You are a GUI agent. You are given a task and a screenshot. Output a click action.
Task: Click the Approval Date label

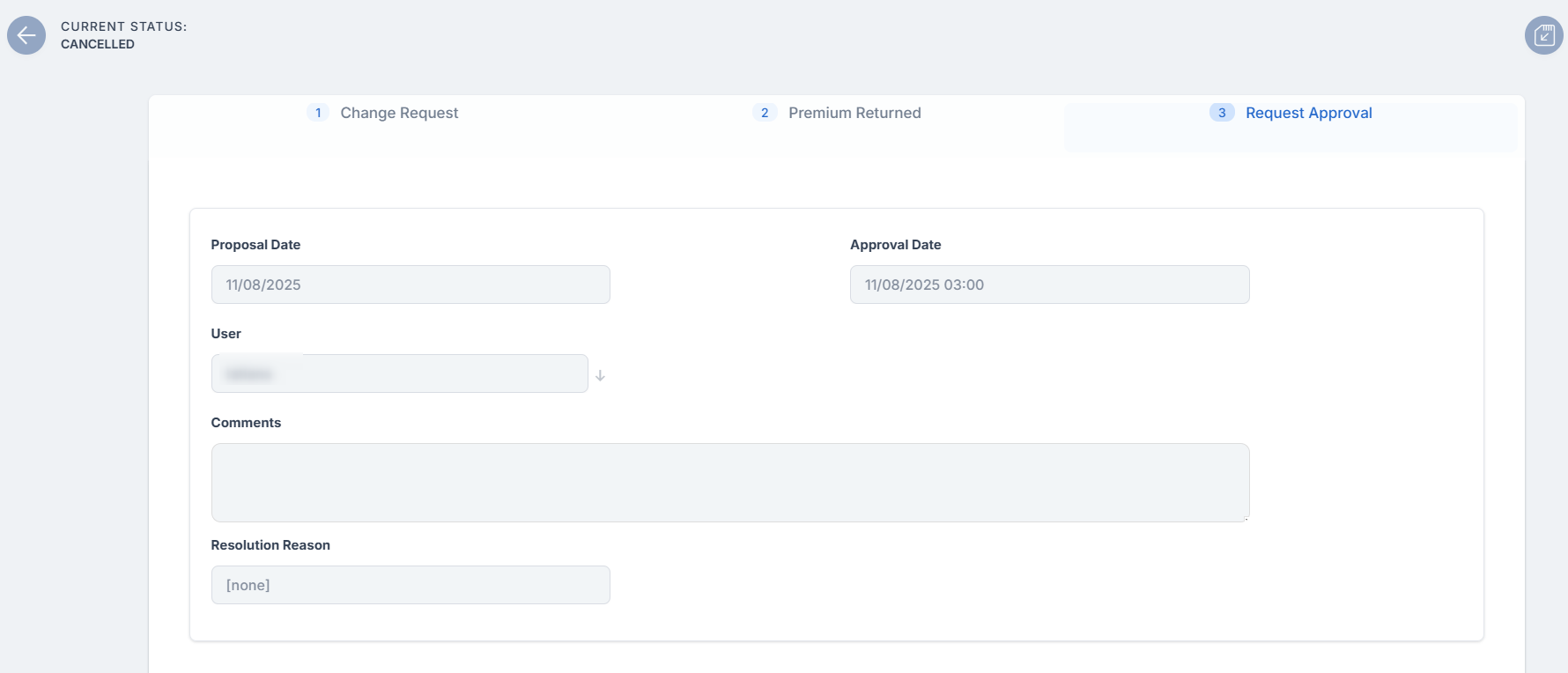click(x=895, y=245)
